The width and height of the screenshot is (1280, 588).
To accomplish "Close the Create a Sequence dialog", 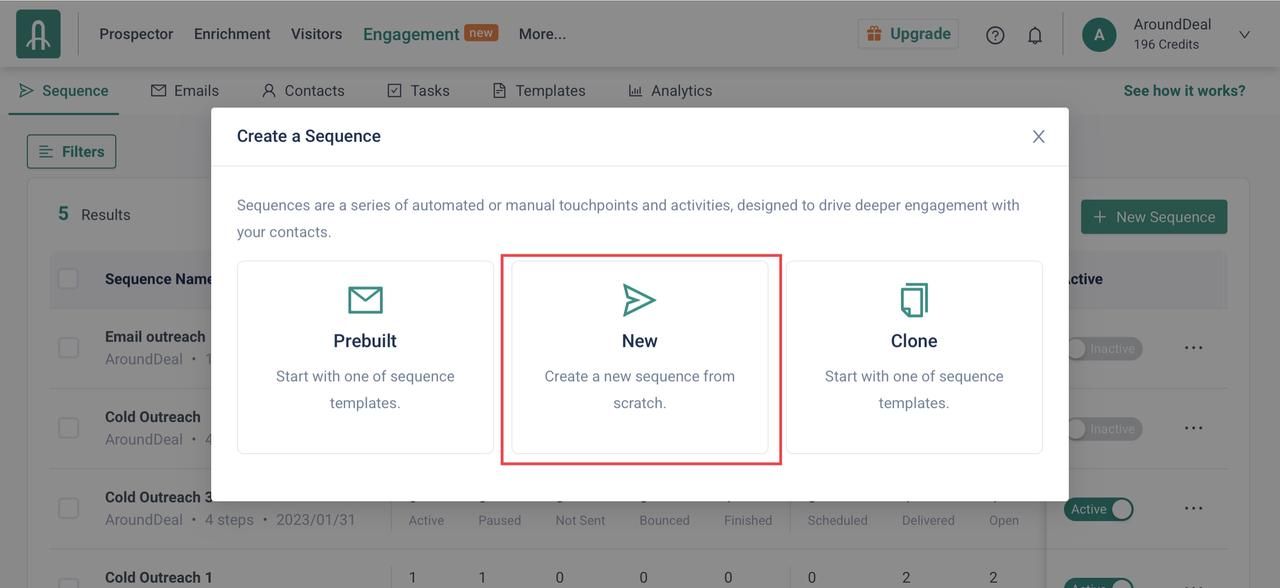I will pos(1038,137).
